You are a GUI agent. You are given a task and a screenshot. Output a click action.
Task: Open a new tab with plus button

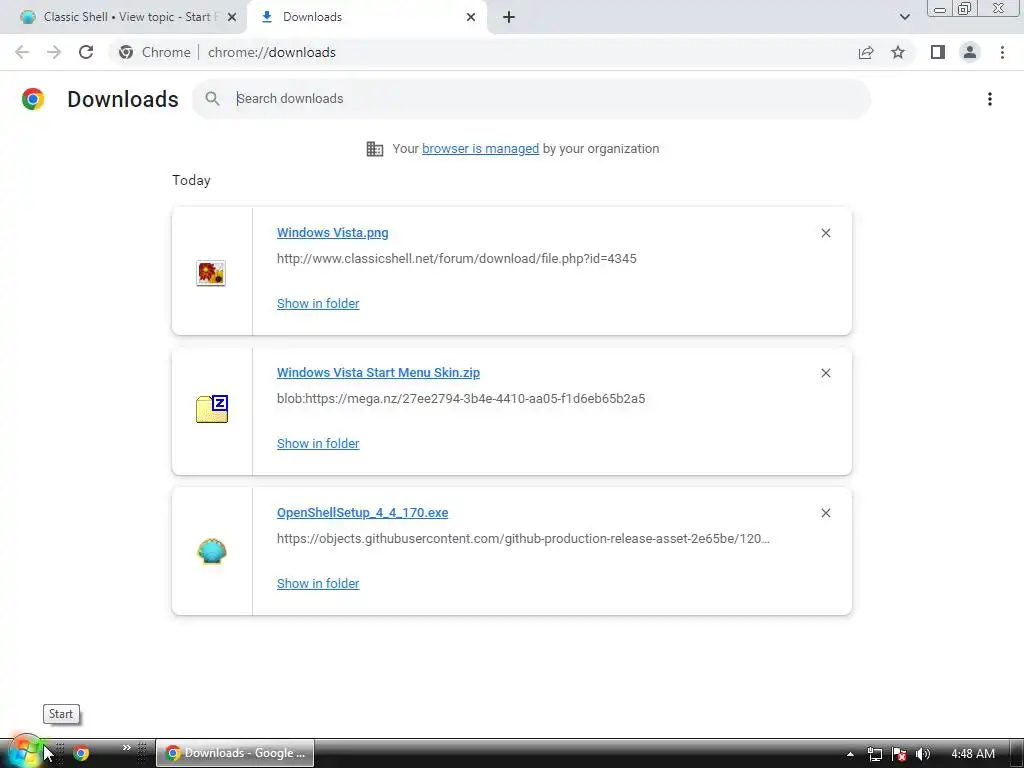509,17
